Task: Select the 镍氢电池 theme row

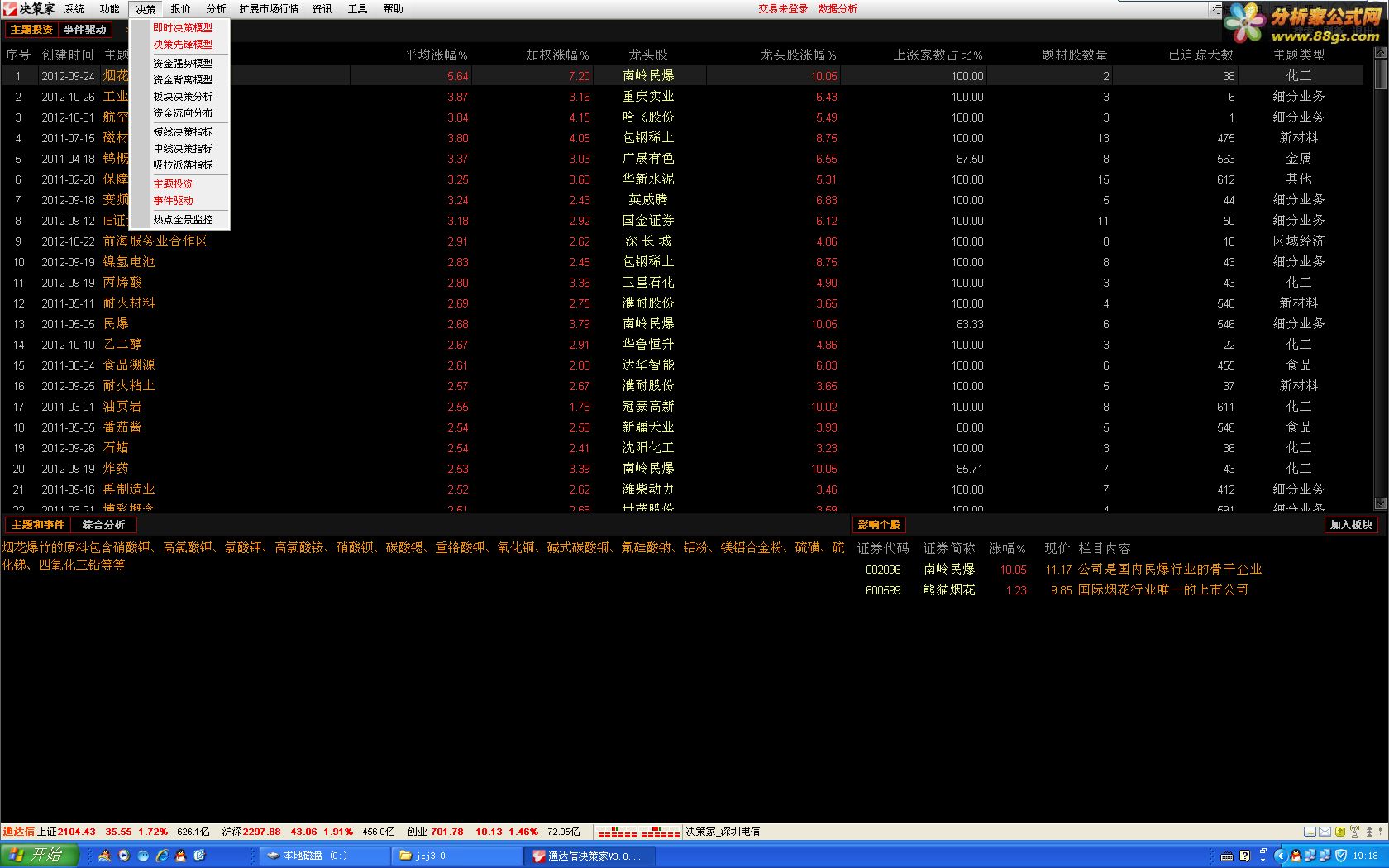Action: pyautogui.click(x=682, y=262)
